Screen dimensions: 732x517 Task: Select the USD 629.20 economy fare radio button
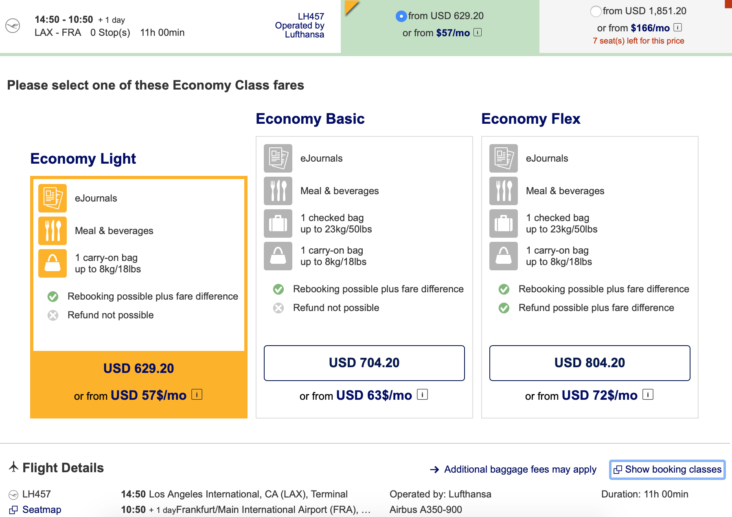click(401, 16)
